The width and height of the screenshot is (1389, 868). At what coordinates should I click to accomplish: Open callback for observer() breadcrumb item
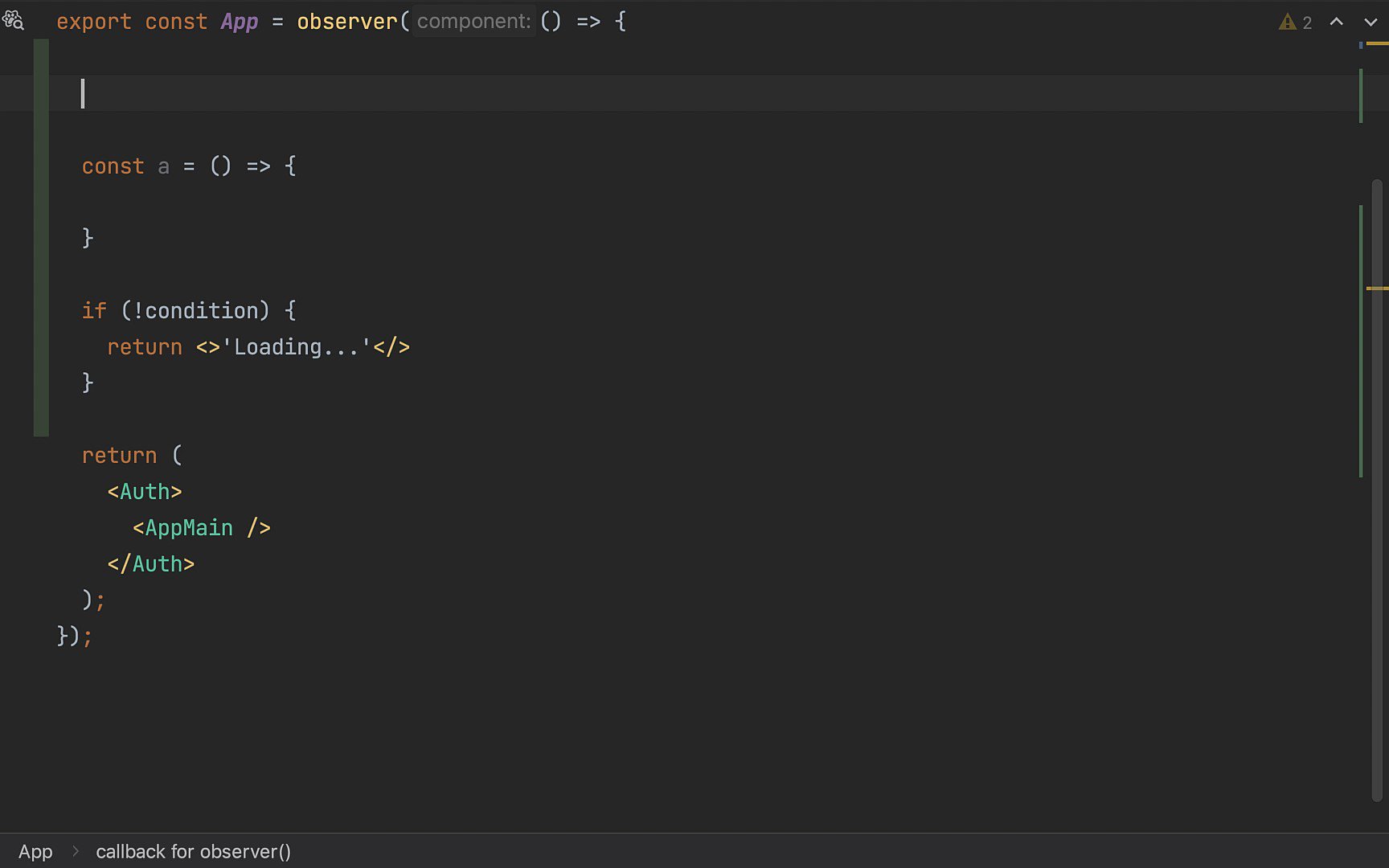[x=194, y=851]
